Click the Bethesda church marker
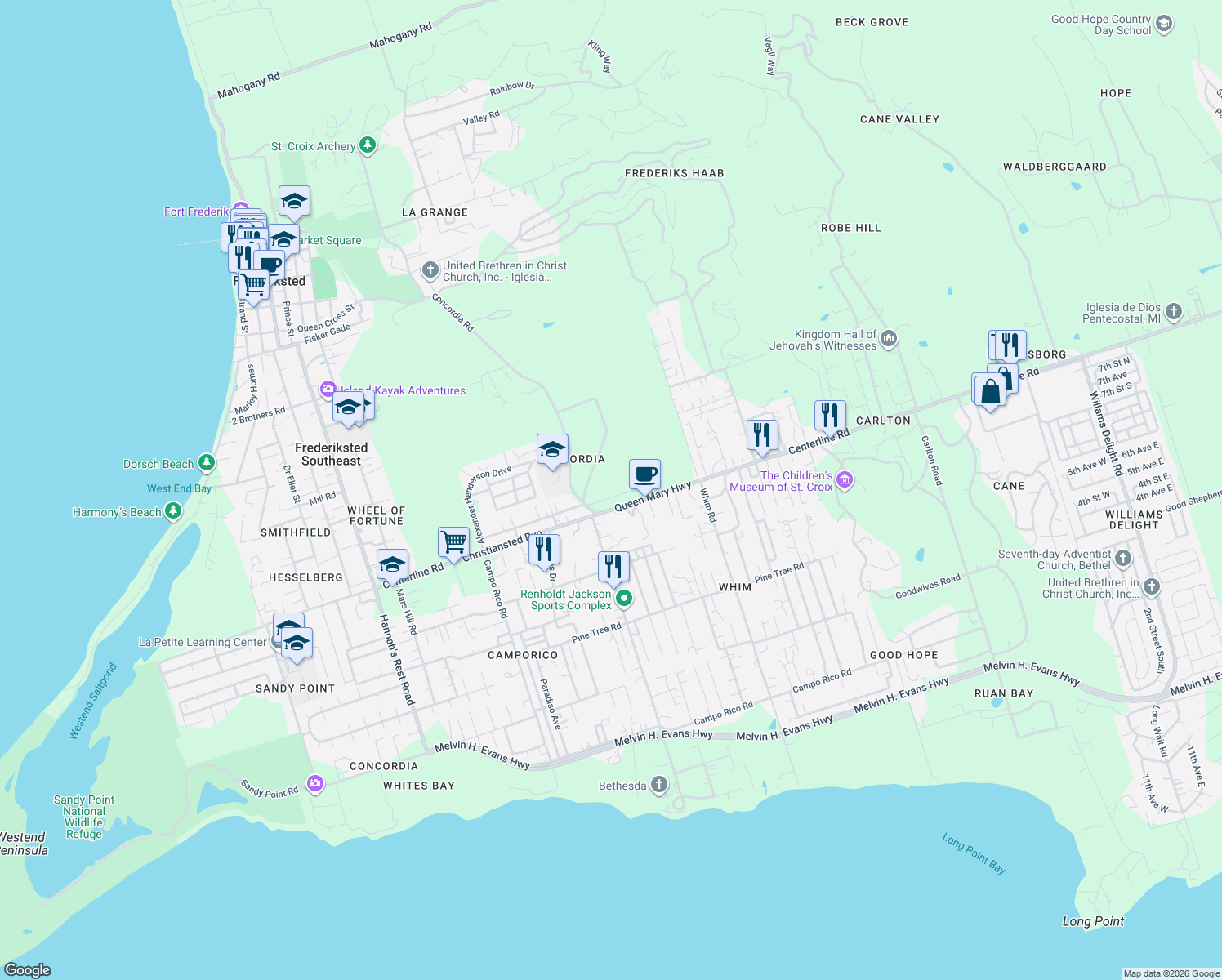This screenshot has height=980, width=1222. click(659, 785)
